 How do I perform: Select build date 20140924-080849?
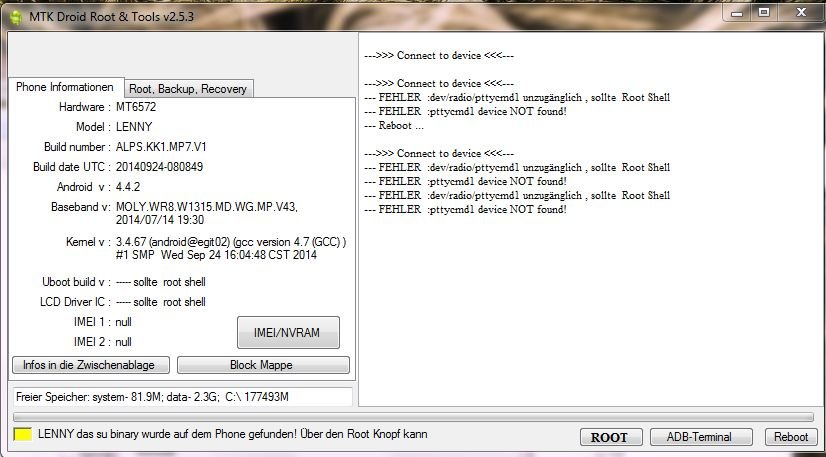point(159,167)
